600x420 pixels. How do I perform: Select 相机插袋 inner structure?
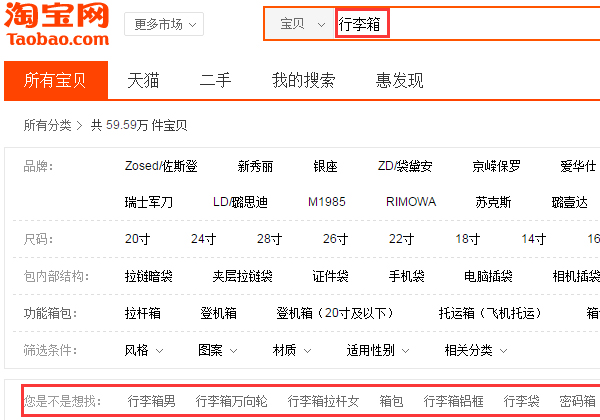(576, 276)
